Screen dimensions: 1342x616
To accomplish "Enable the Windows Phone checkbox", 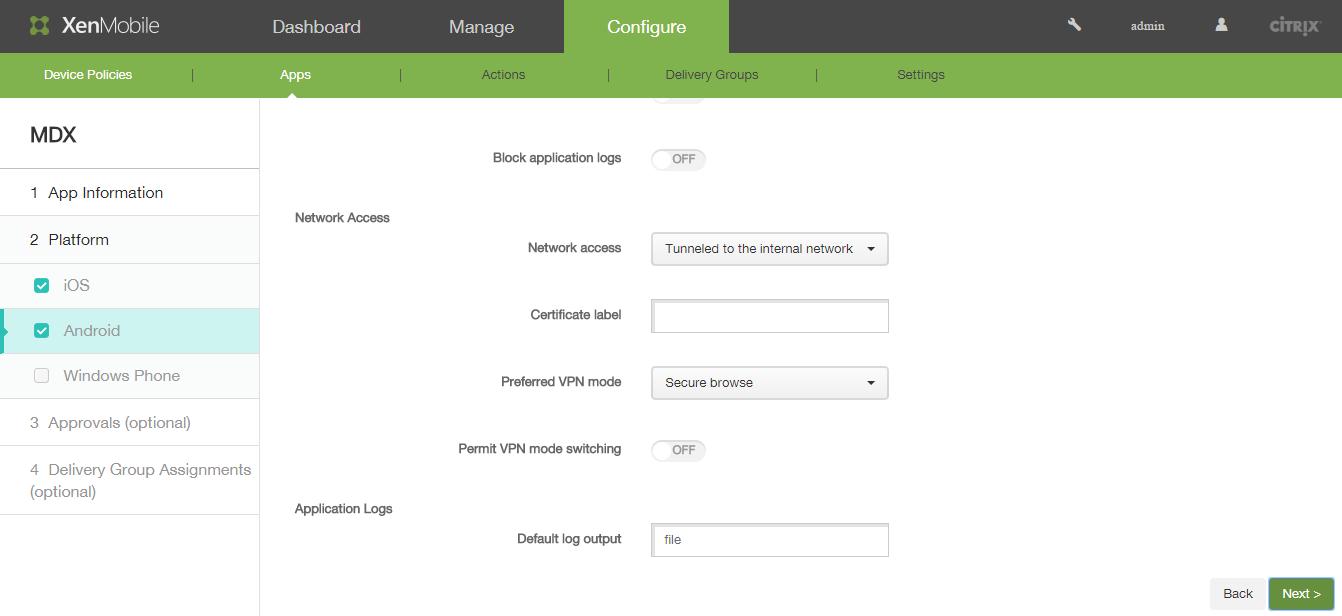I will coord(42,376).
